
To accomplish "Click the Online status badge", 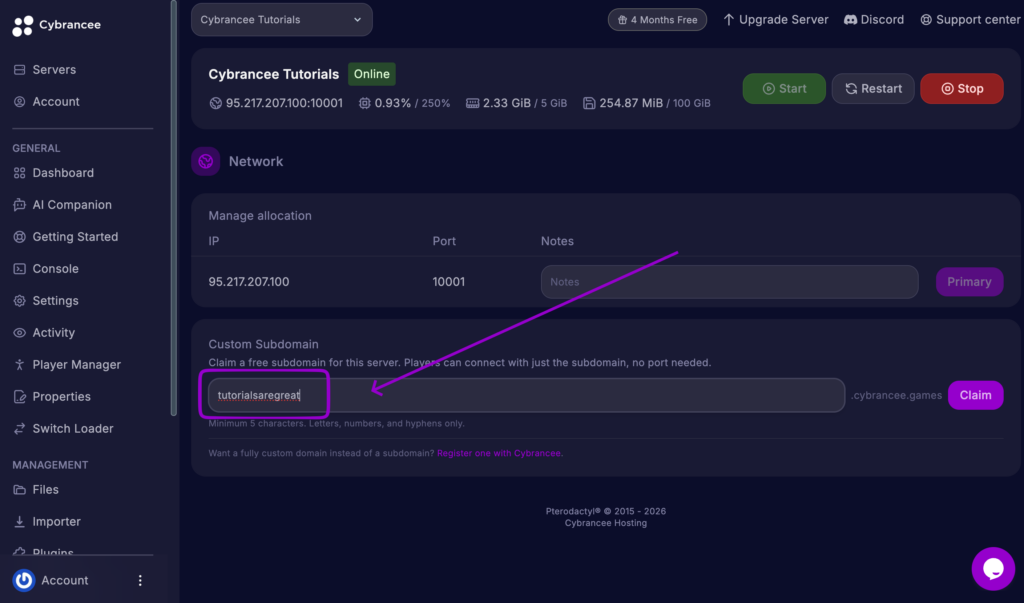I will pyautogui.click(x=372, y=74).
